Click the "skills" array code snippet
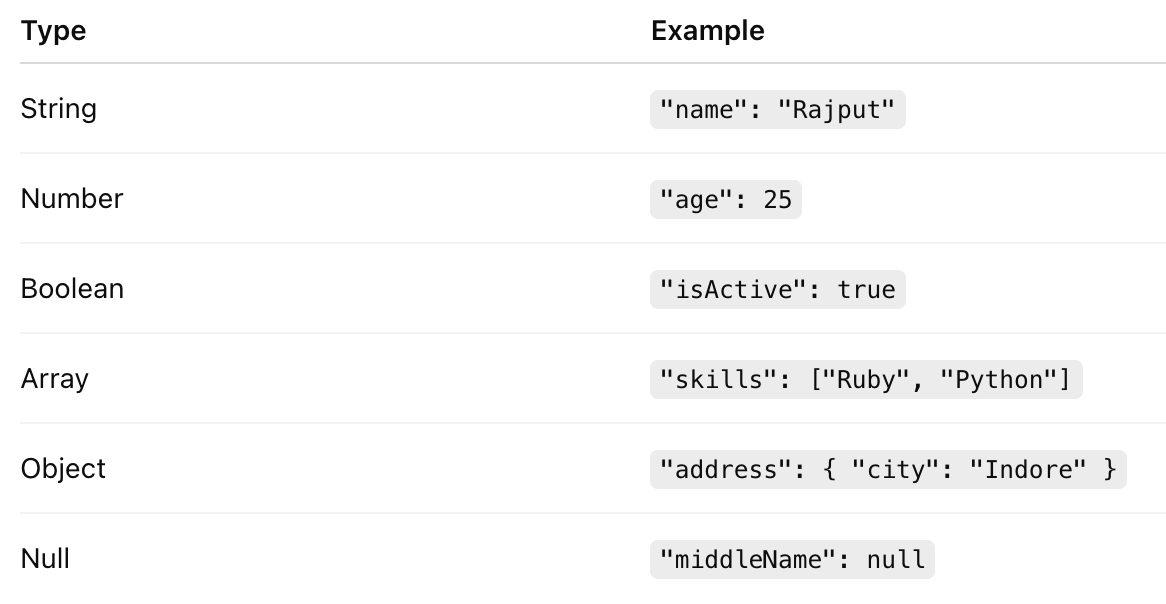Viewport: 1166px width, 604px height. point(866,379)
